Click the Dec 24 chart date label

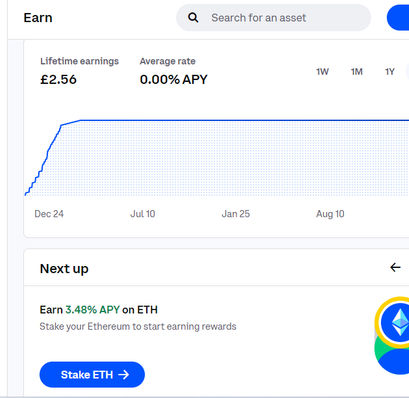(49, 214)
